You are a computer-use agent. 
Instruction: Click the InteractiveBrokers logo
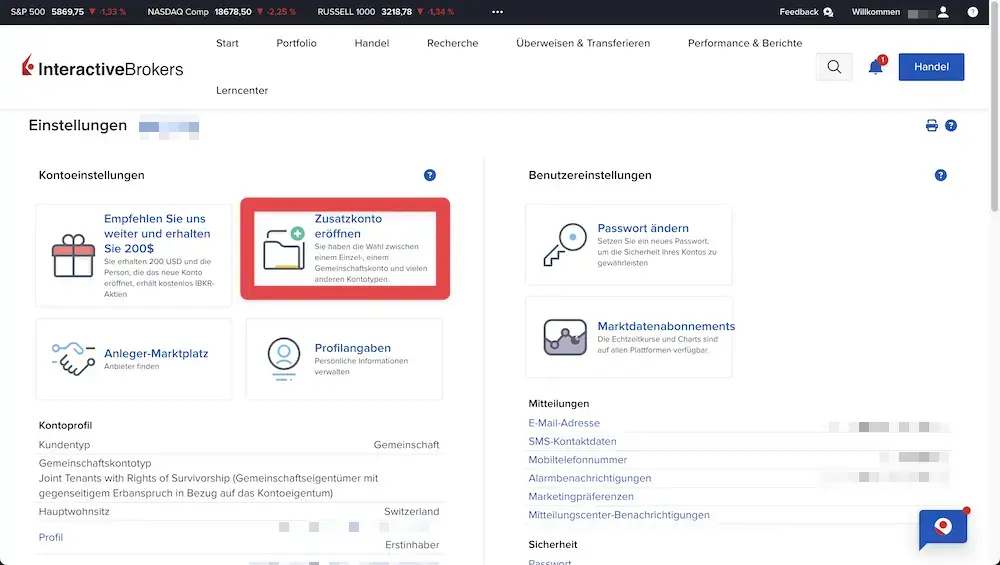102,66
